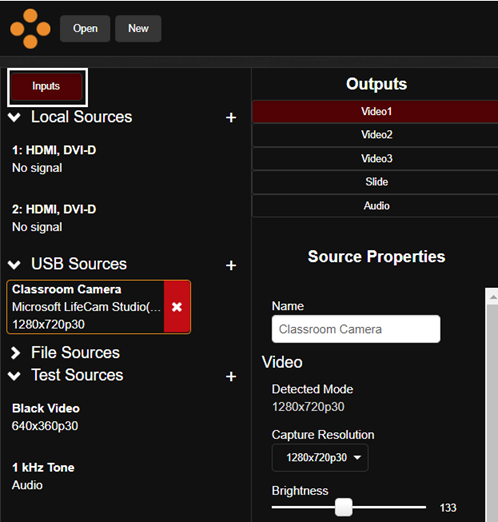Click the orange four-dot application logo
498x522 pixels.
[30, 29]
